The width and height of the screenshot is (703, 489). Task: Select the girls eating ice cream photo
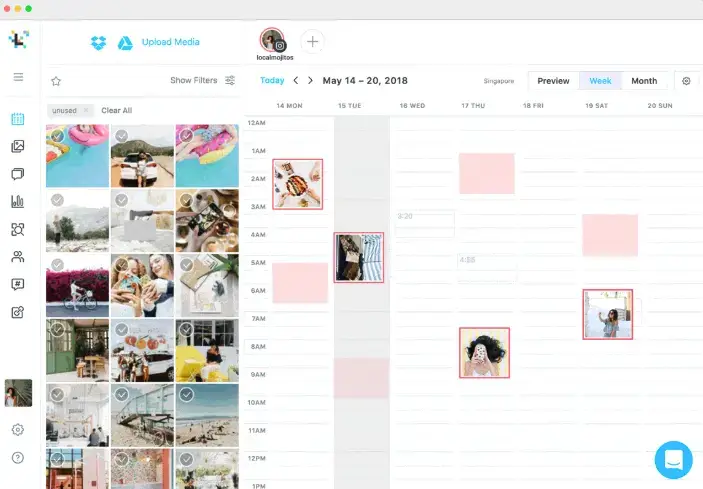142,286
